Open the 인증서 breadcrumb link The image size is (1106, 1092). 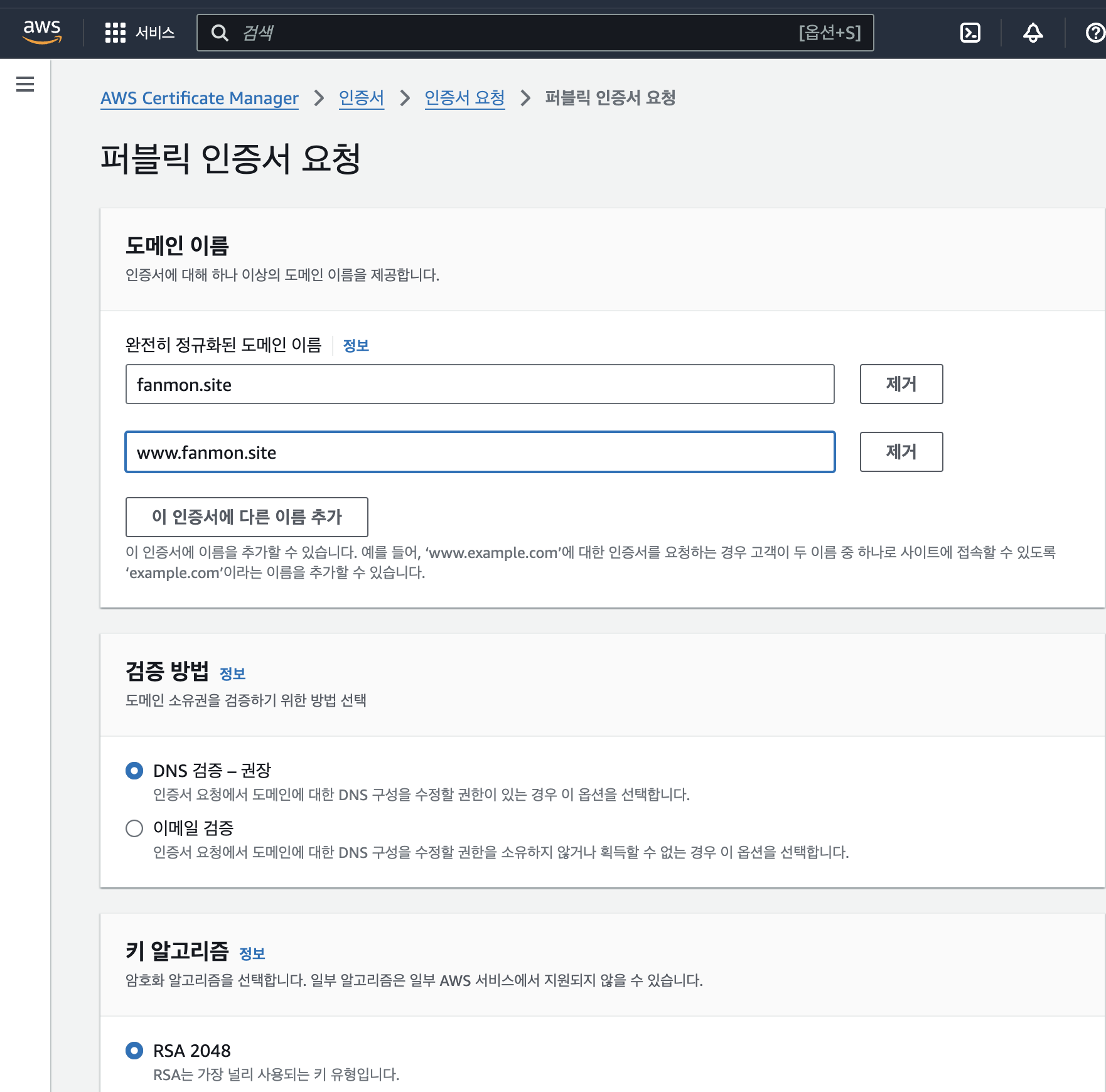tap(362, 98)
